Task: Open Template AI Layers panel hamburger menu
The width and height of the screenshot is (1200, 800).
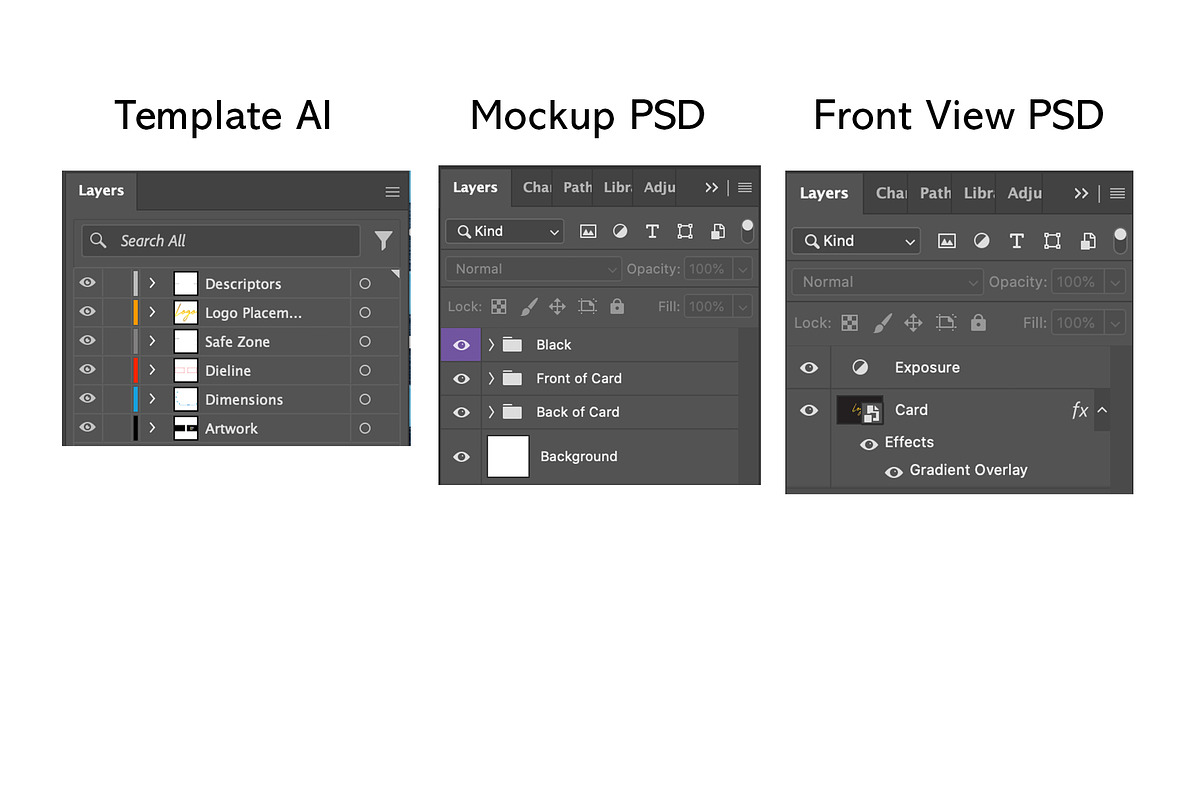Action: point(393,191)
